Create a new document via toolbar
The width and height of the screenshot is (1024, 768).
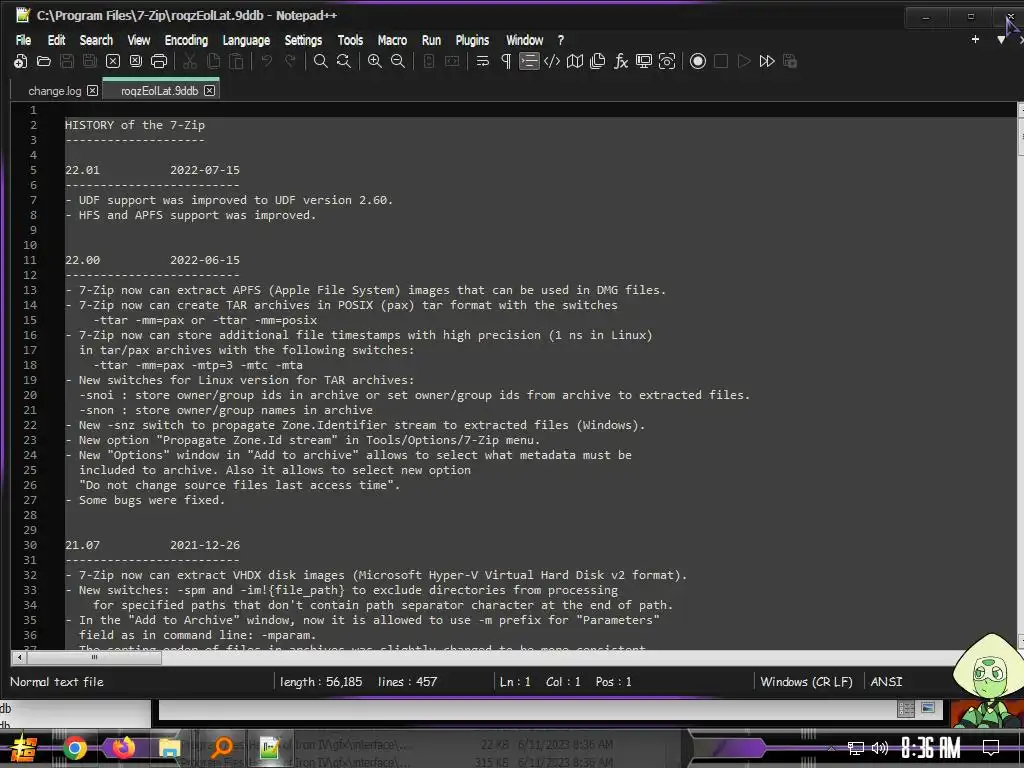[x=21, y=61]
